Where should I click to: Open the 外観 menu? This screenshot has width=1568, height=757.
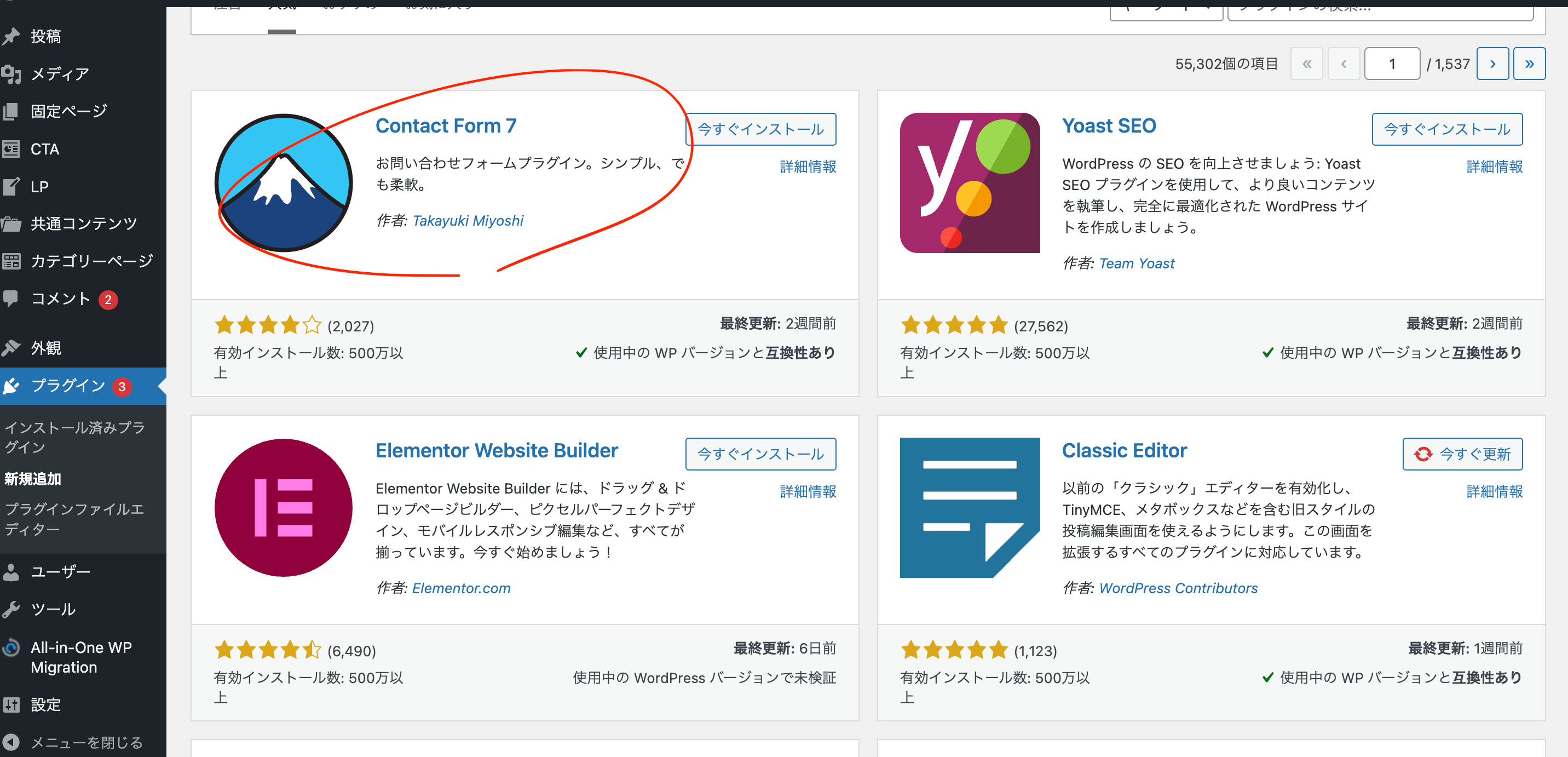click(83, 348)
